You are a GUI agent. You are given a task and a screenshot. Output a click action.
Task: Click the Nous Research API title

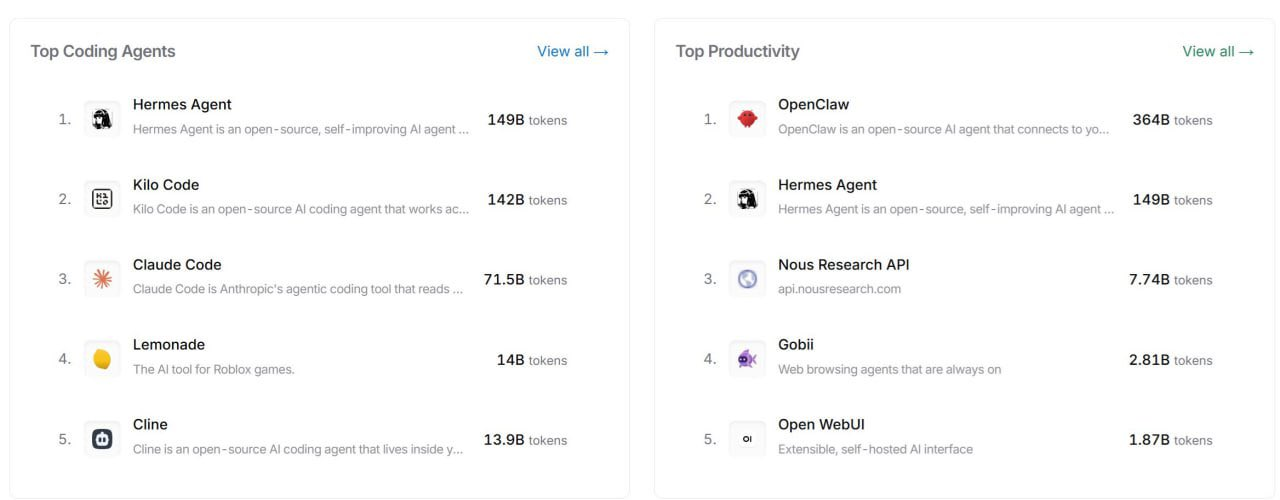pyautogui.click(x=843, y=265)
